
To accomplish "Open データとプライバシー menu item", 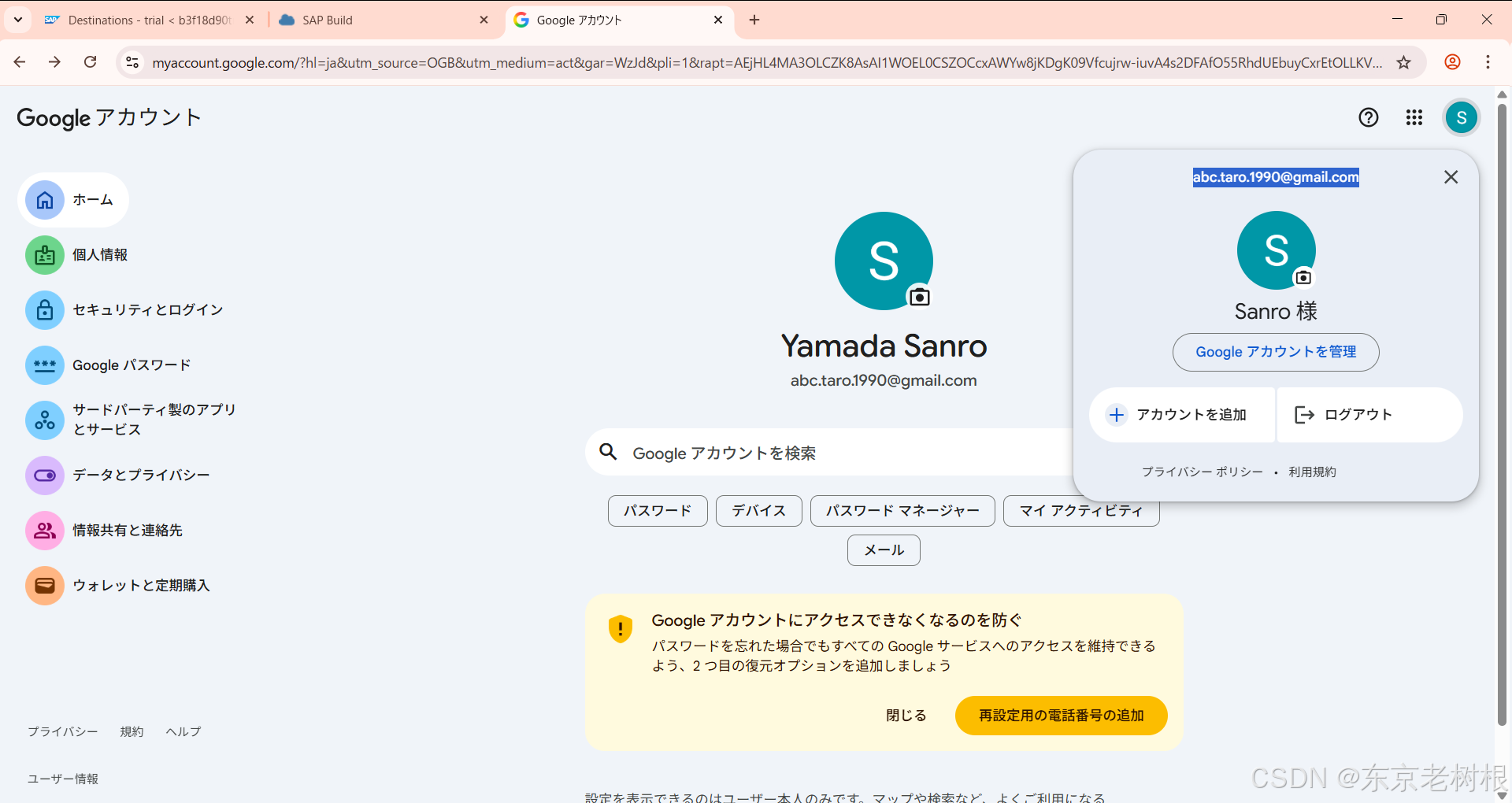I will pos(141,476).
